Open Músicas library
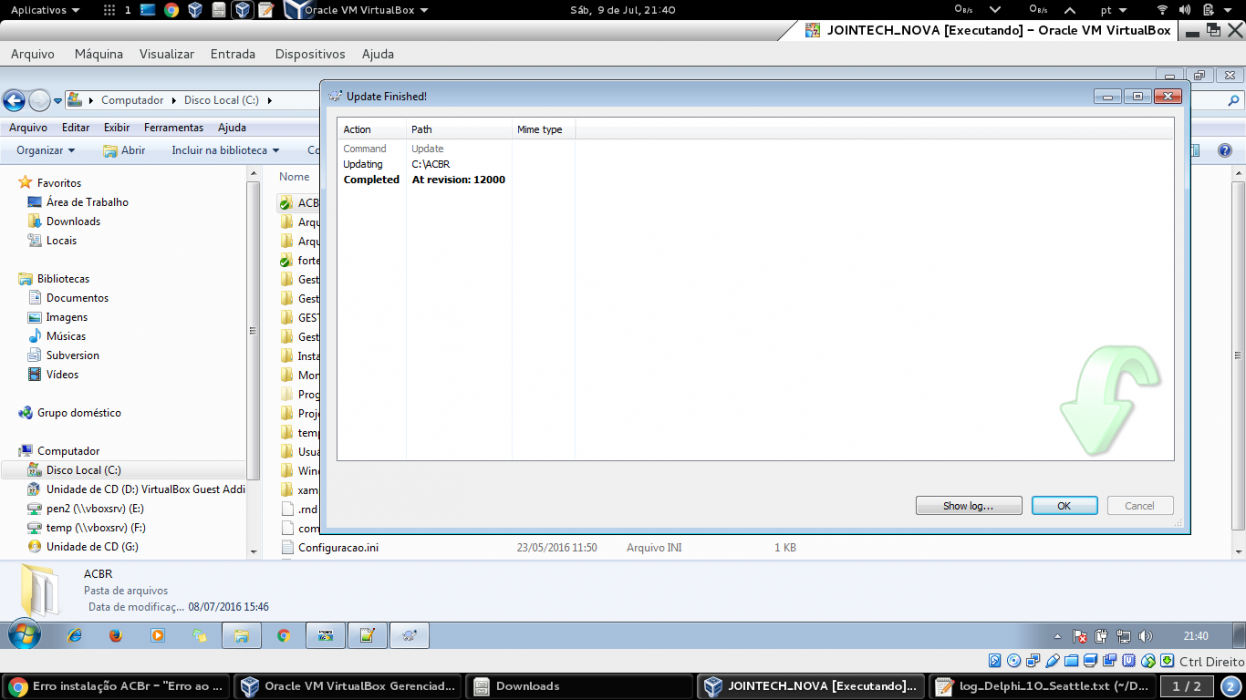Image resolution: width=1246 pixels, height=700 pixels. [66, 336]
